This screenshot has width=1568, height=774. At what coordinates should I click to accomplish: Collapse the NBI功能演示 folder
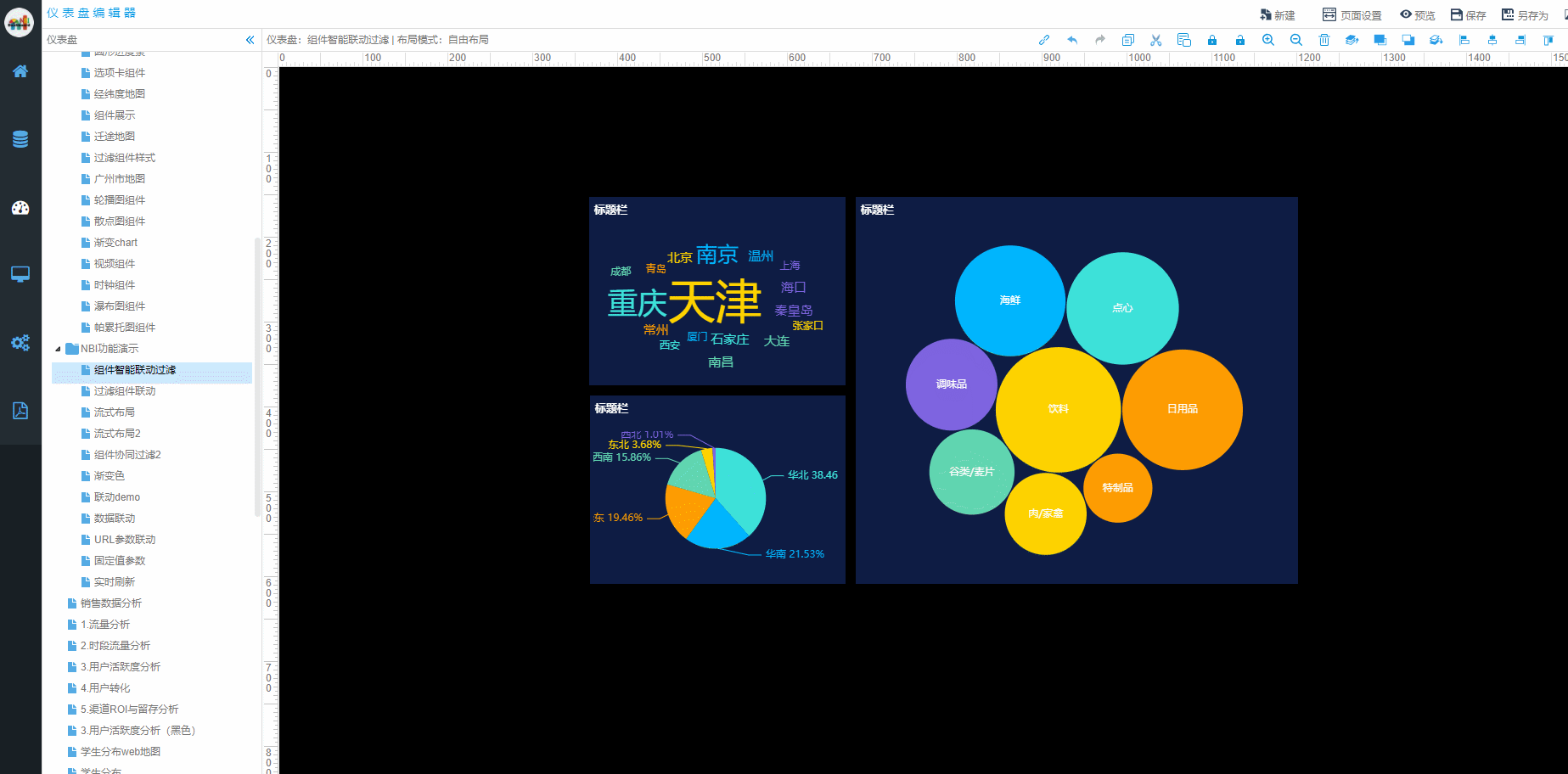coord(58,349)
